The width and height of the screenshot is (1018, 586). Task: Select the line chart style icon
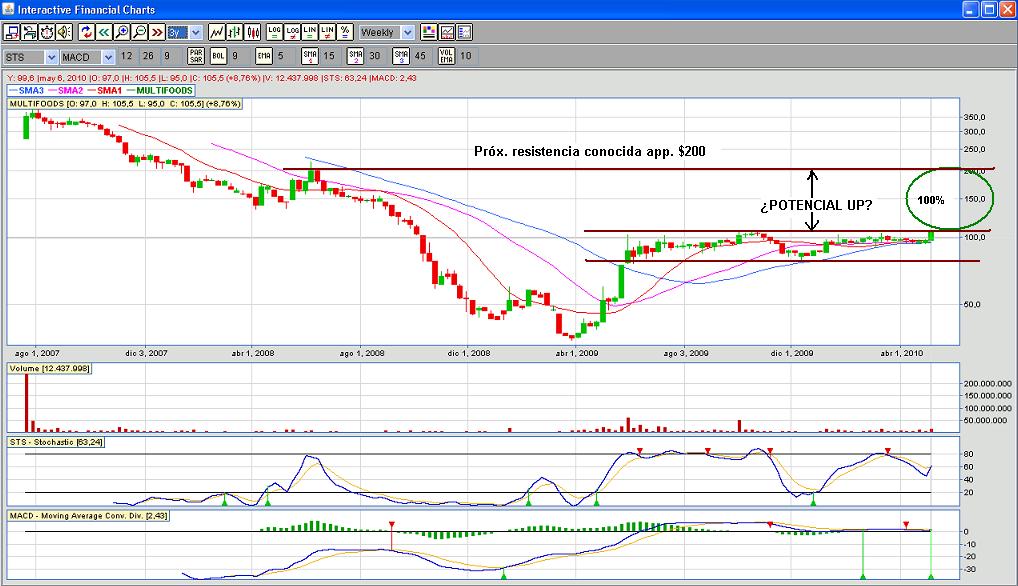pyautogui.click(x=216, y=33)
